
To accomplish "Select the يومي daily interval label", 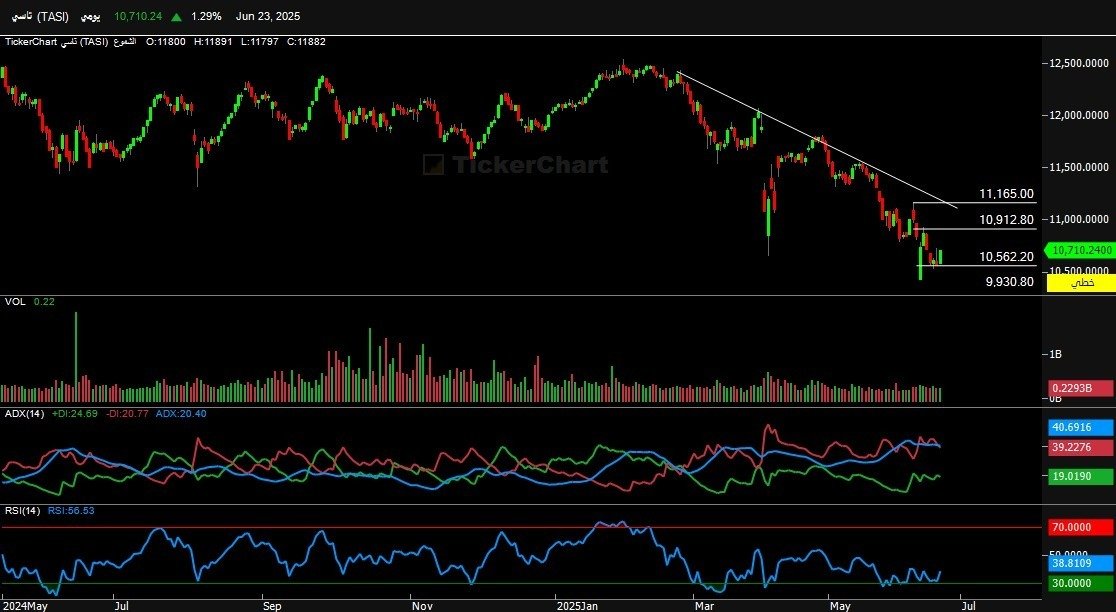I will point(90,16).
